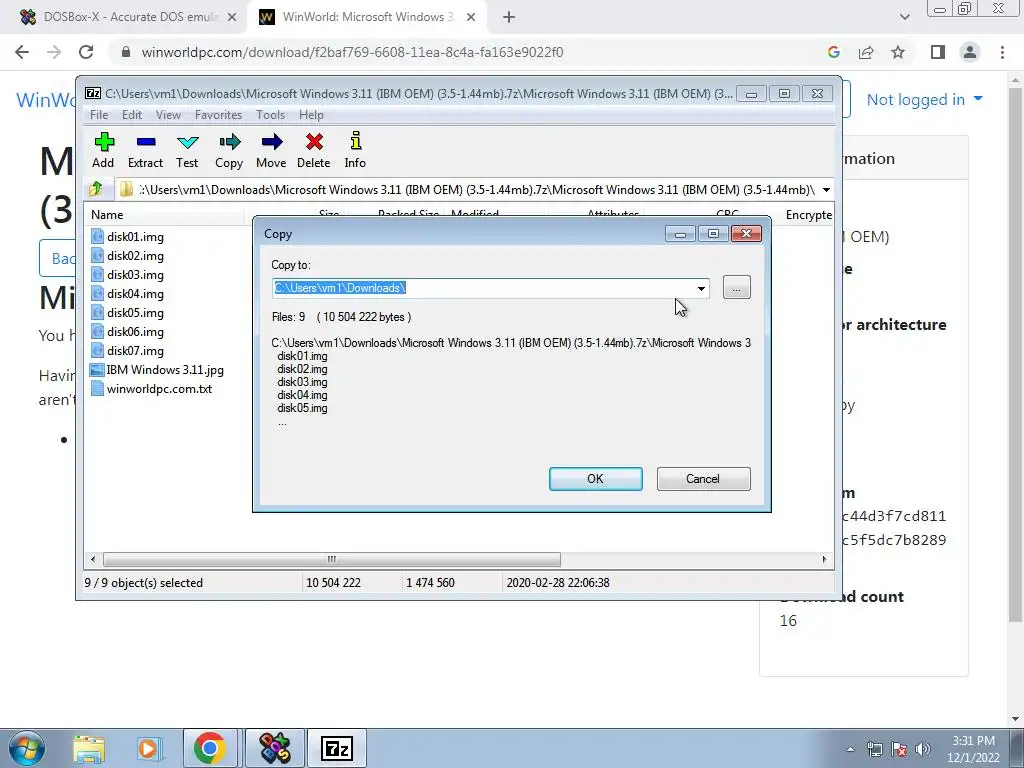Select disk07.img in the file list

point(128,350)
